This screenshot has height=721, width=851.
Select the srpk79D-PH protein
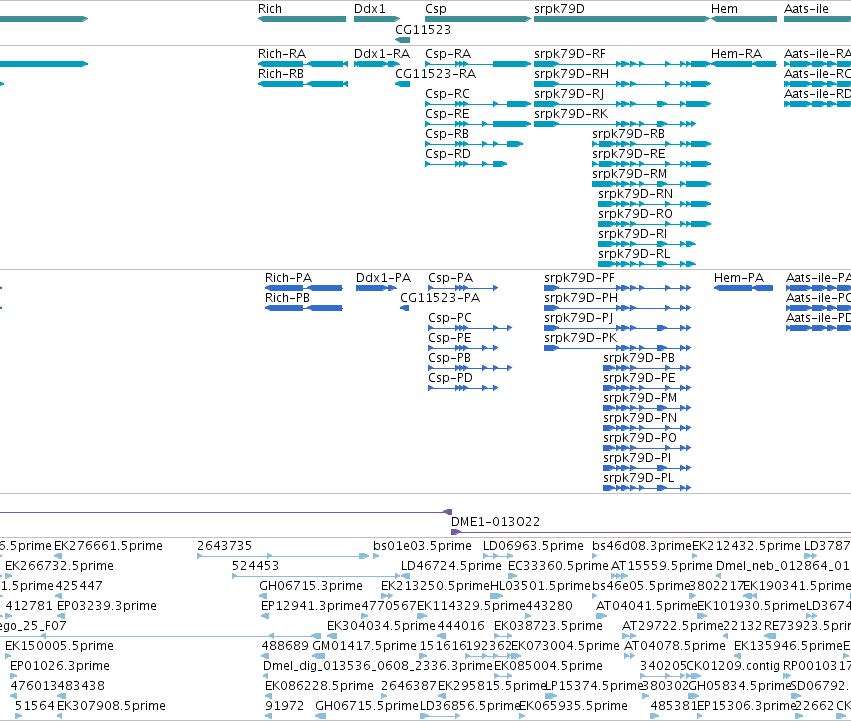click(581, 298)
